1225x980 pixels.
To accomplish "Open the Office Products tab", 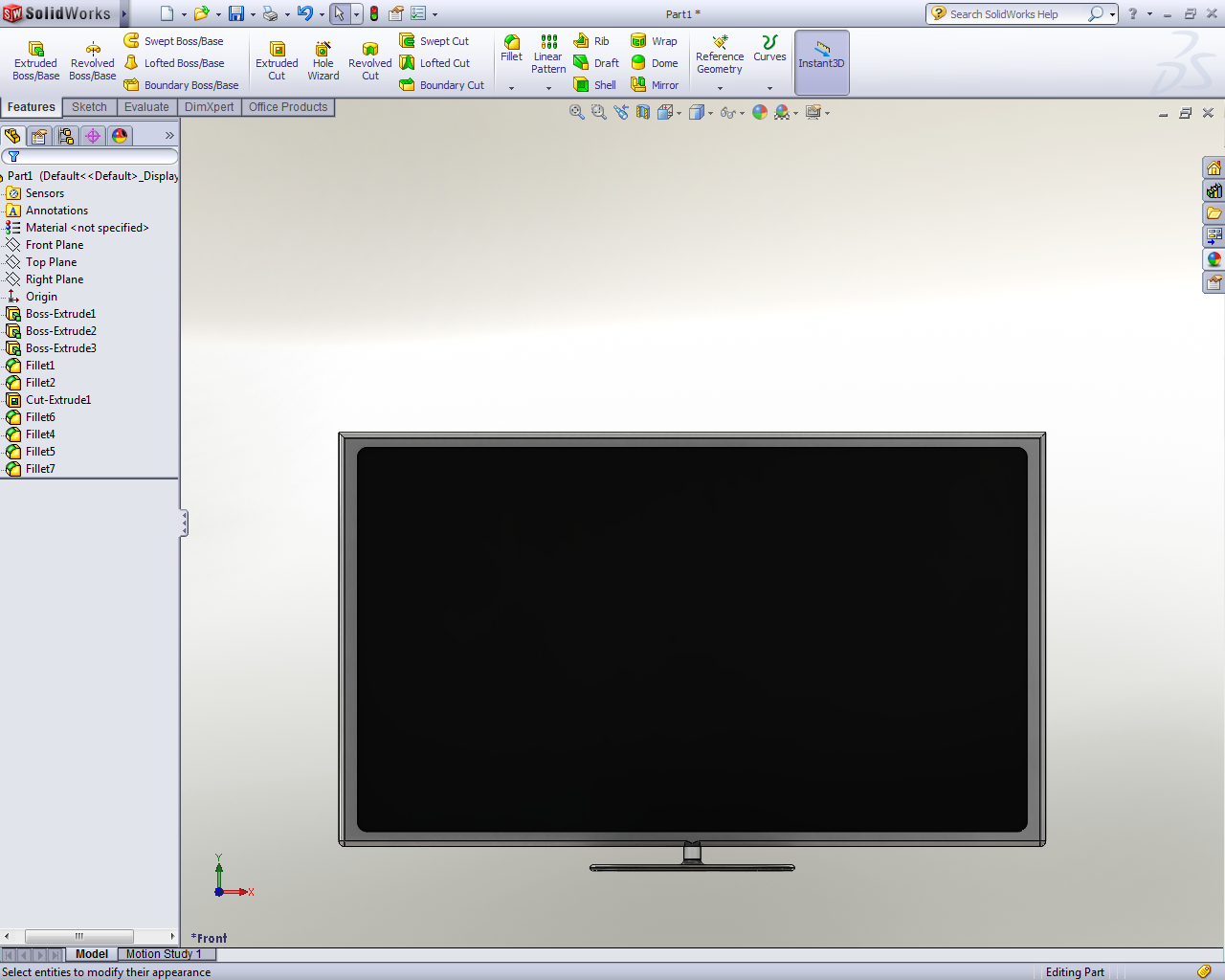I will 288,107.
